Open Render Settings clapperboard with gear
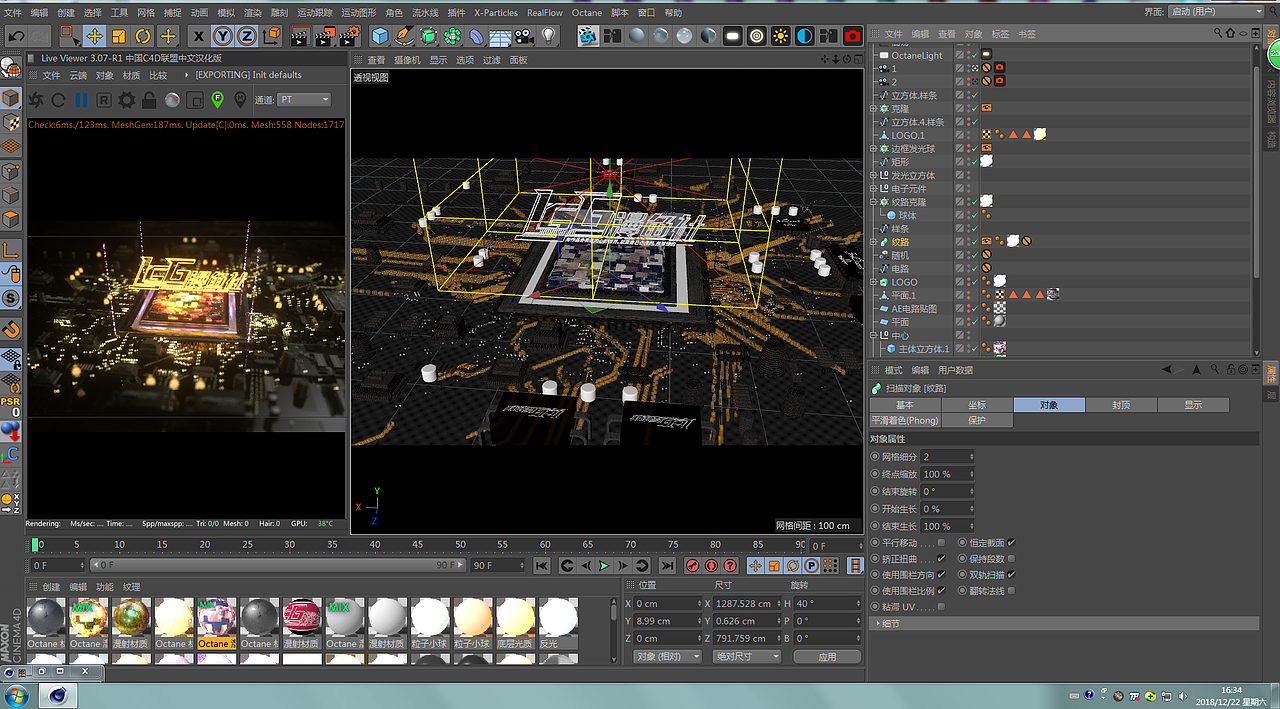This screenshot has height=709, width=1280. click(349, 36)
